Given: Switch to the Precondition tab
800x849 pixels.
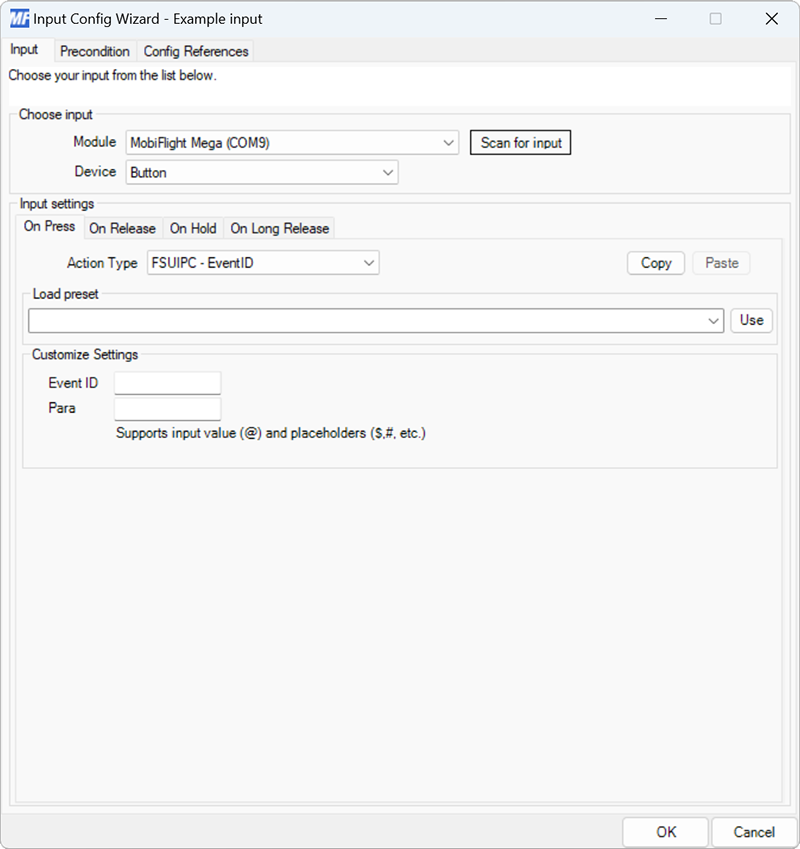Looking at the screenshot, I should coord(95,51).
